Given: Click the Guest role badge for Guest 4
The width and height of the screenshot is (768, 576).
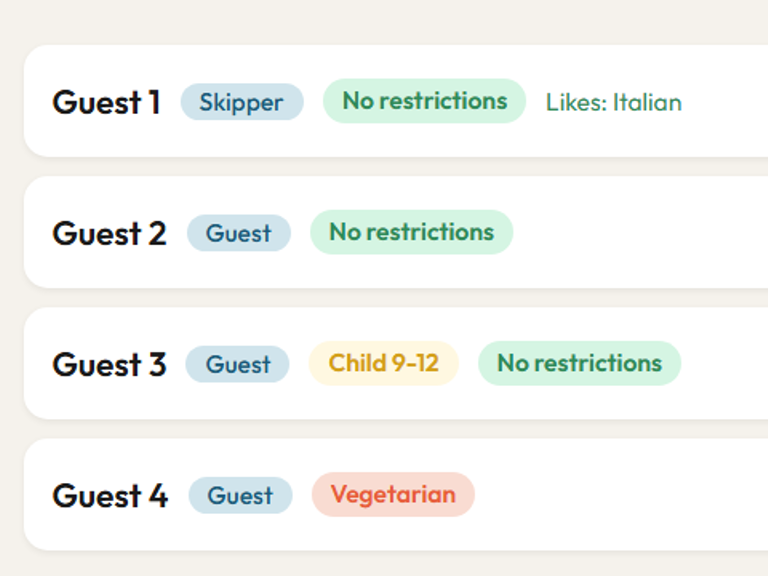Looking at the screenshot, I should (240, 495).
